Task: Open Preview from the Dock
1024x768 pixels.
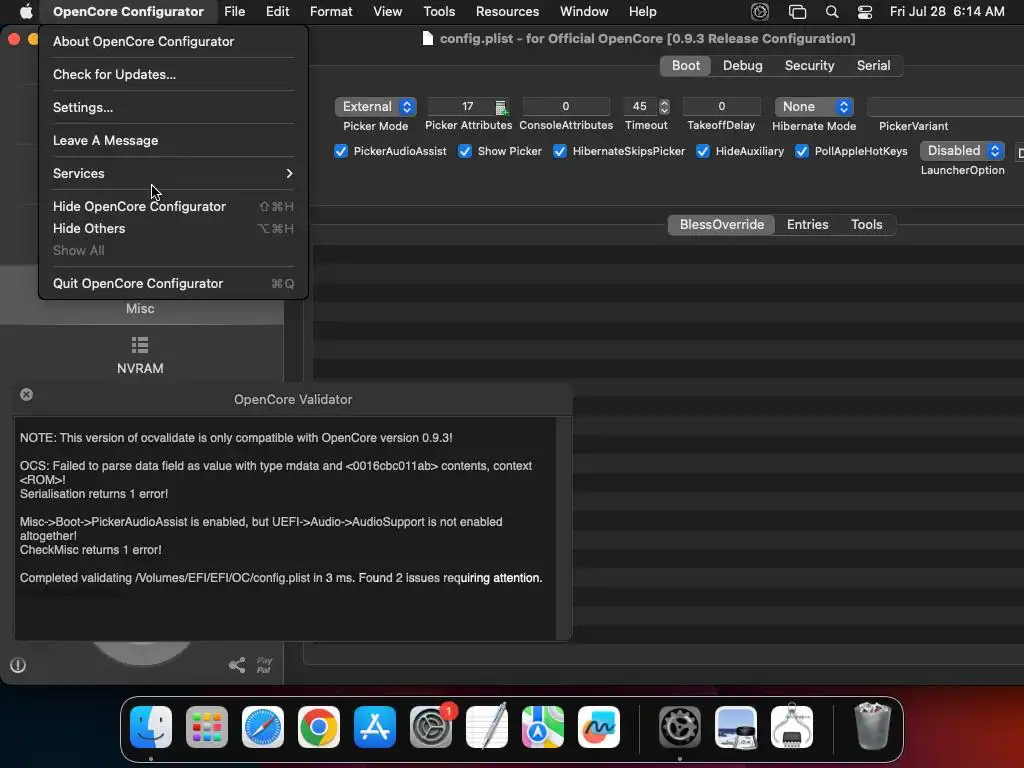Action: [736, 726]
